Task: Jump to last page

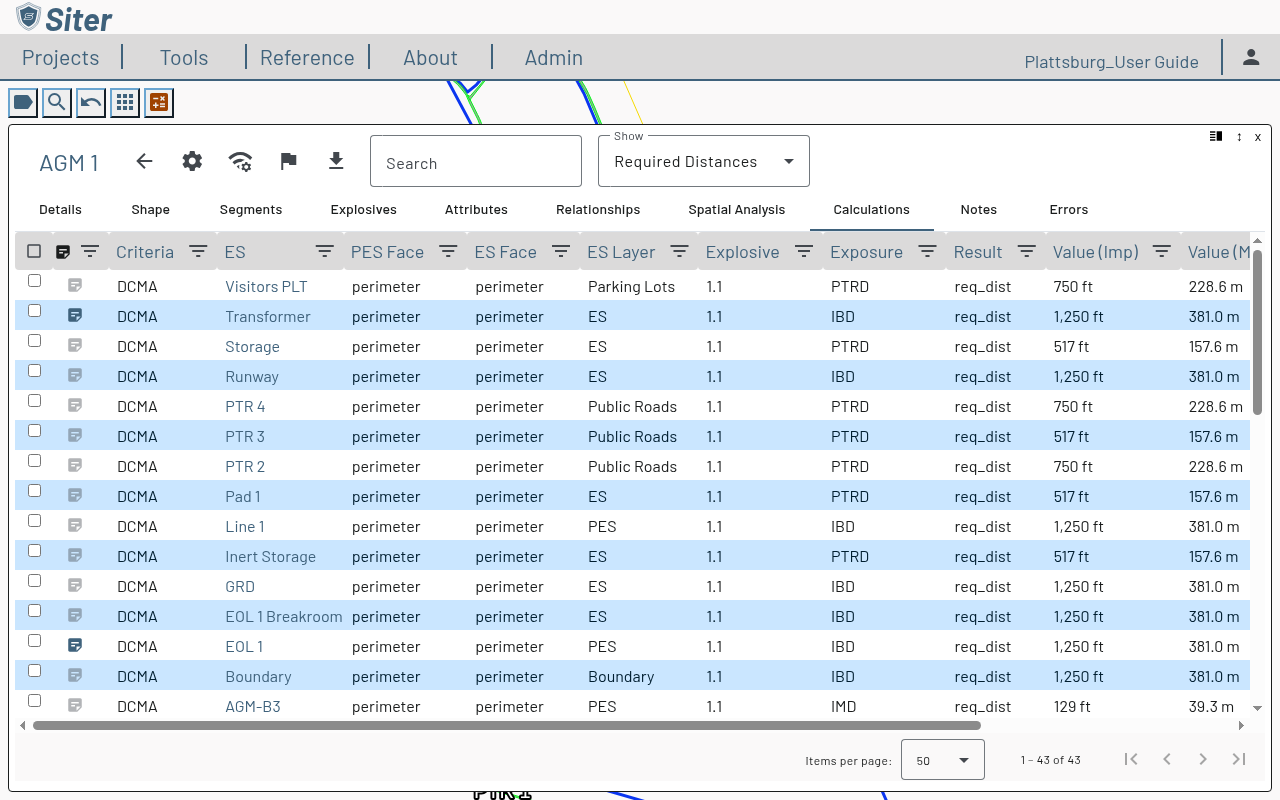Action: point(1239,759)
